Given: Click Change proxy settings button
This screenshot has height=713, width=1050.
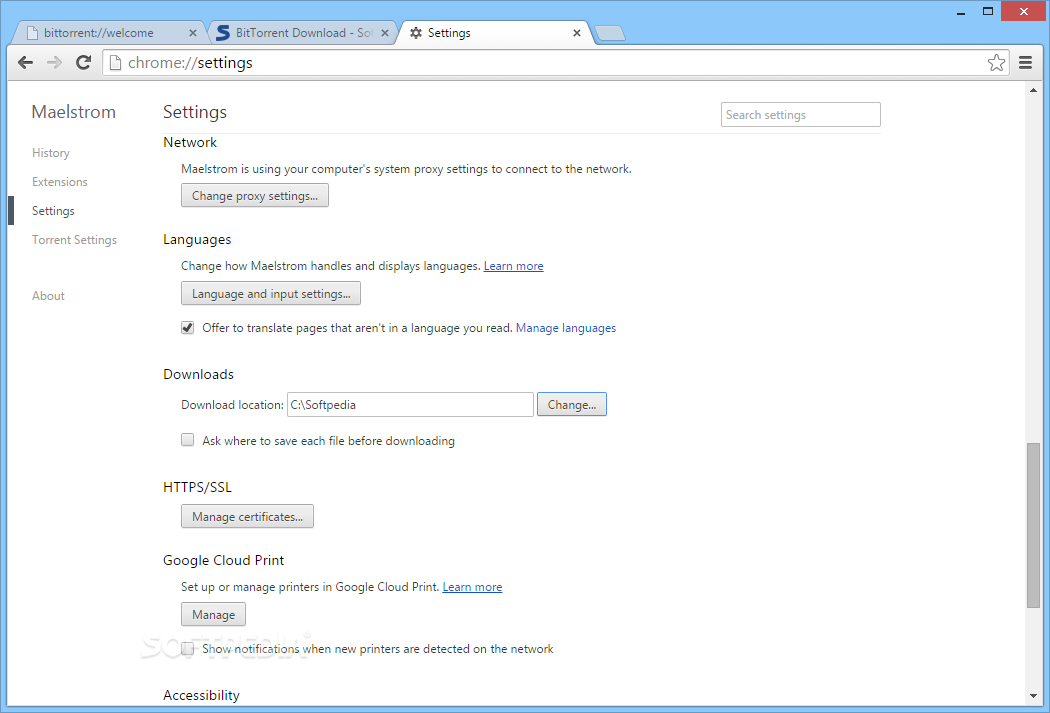Looking at the screenshot, I should [254, 195].
